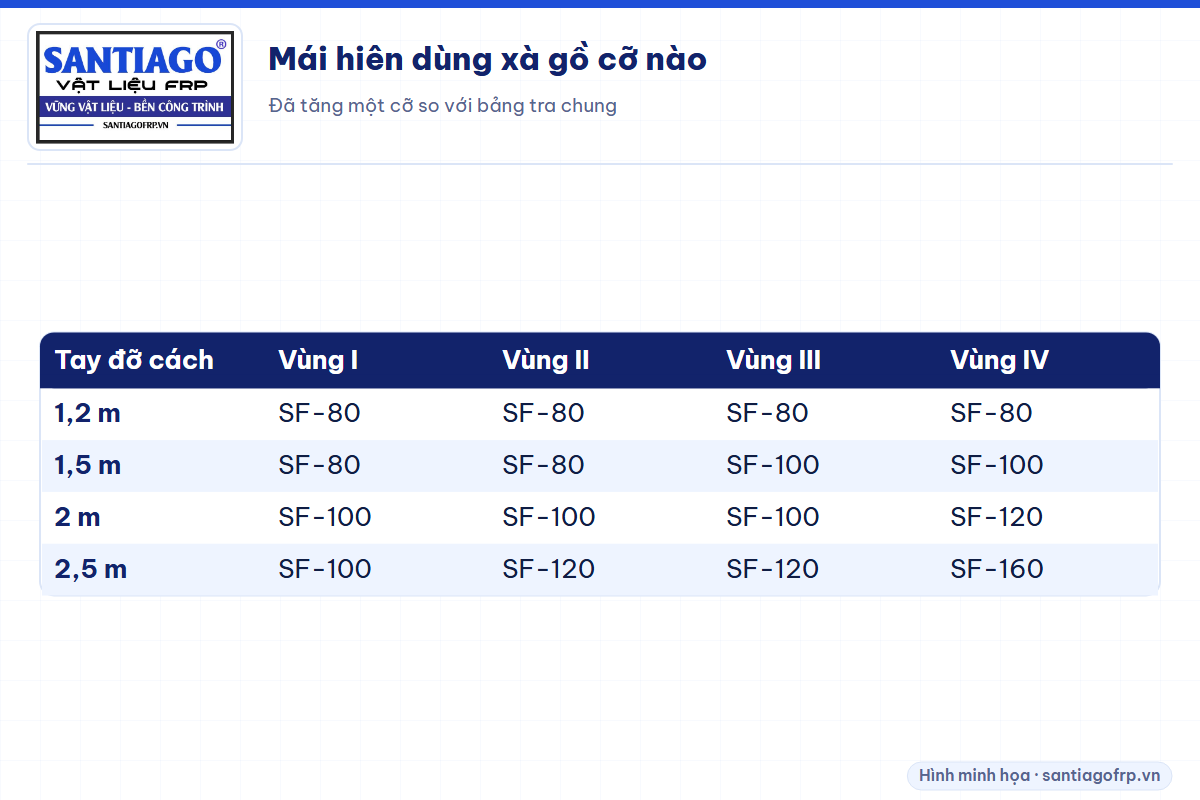Click the 'Tay đỡ cách' column header
The width and height of the screenshot is (1200, 800).
134,360
